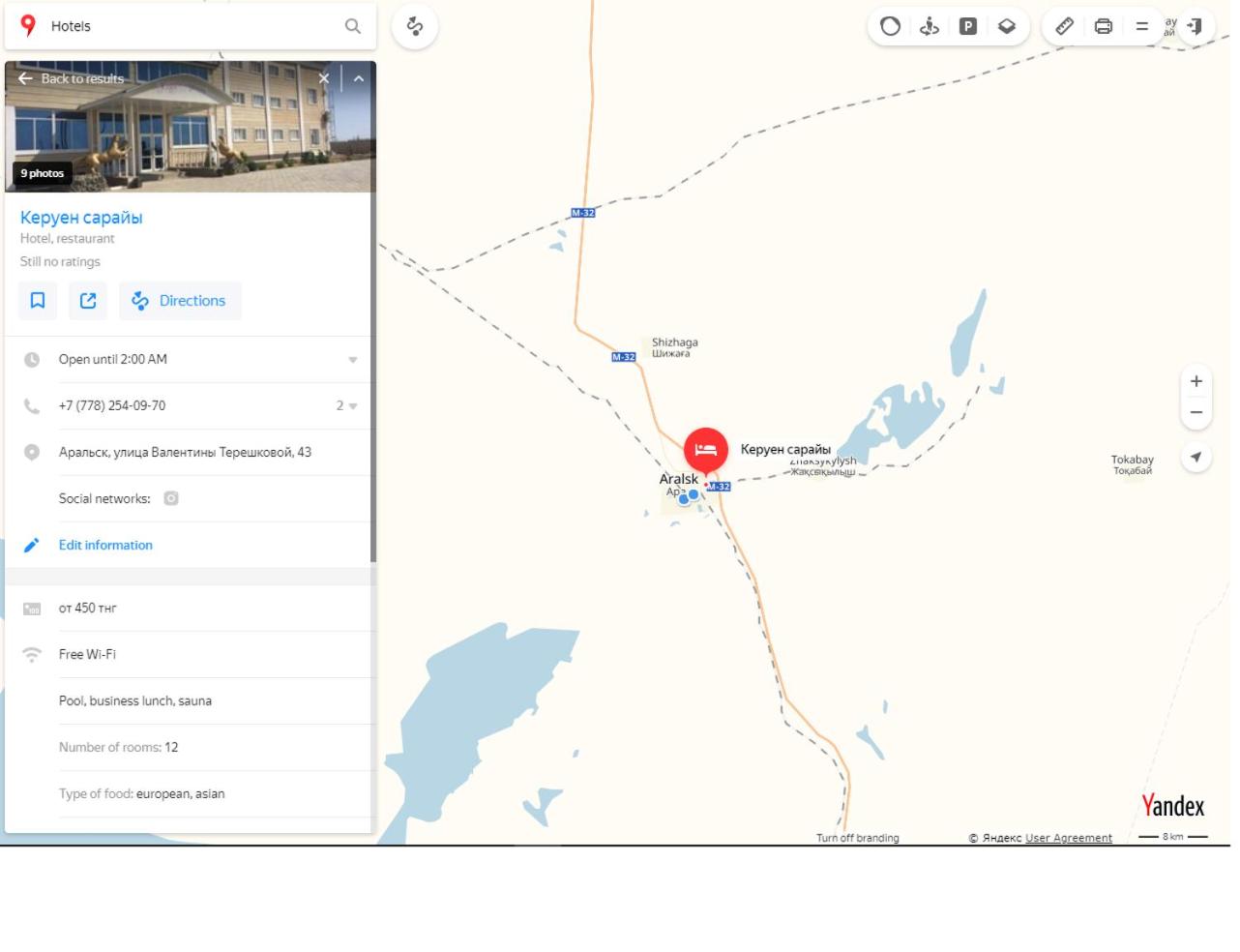Click Back to results

pos(72,78)
